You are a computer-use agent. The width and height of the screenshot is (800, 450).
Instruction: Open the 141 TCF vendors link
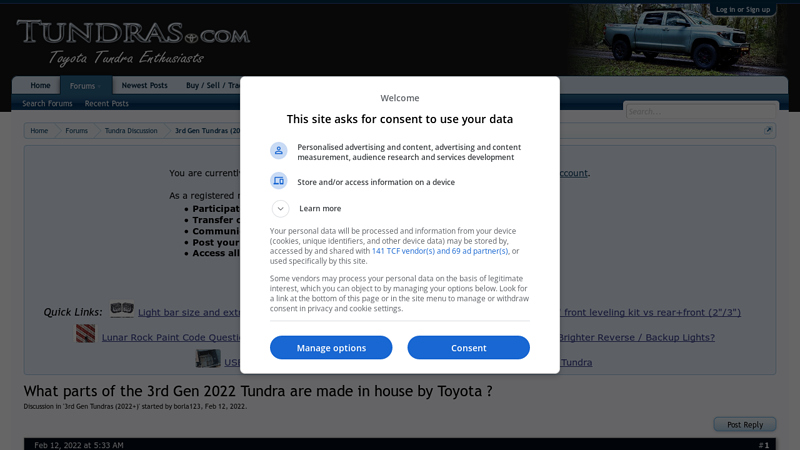point(441,251)
